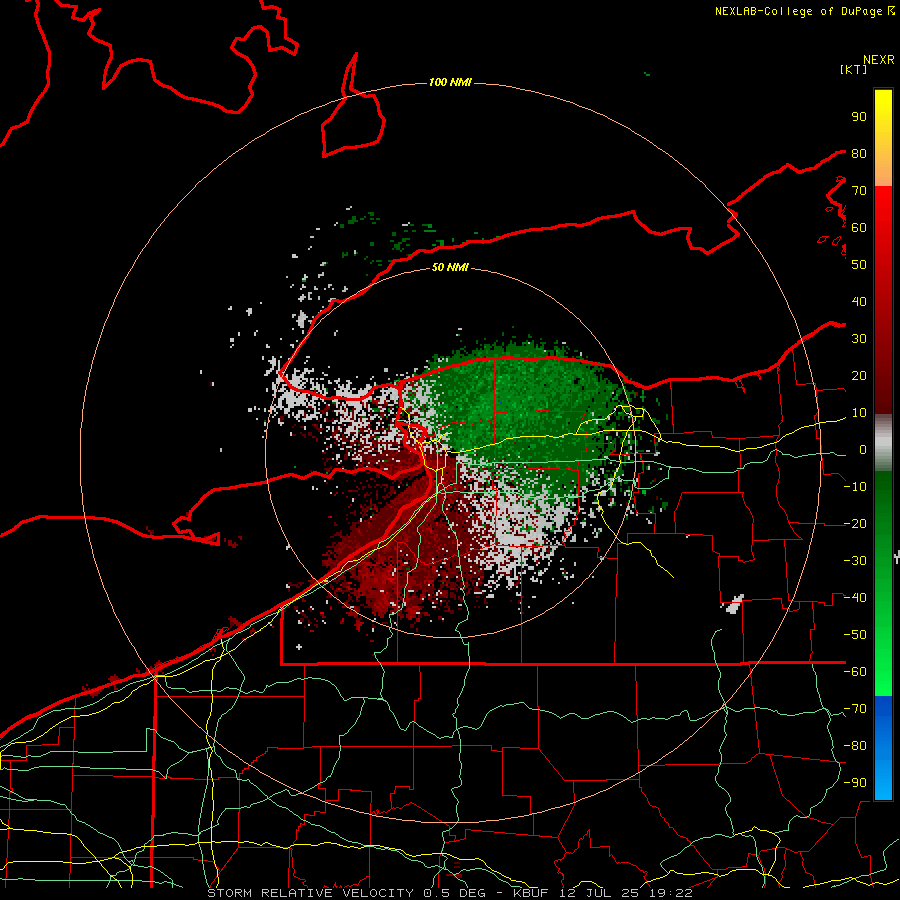Click the -50 value on the velocity legend
Viewport: 900px width, 900px height.
[855, 635]
